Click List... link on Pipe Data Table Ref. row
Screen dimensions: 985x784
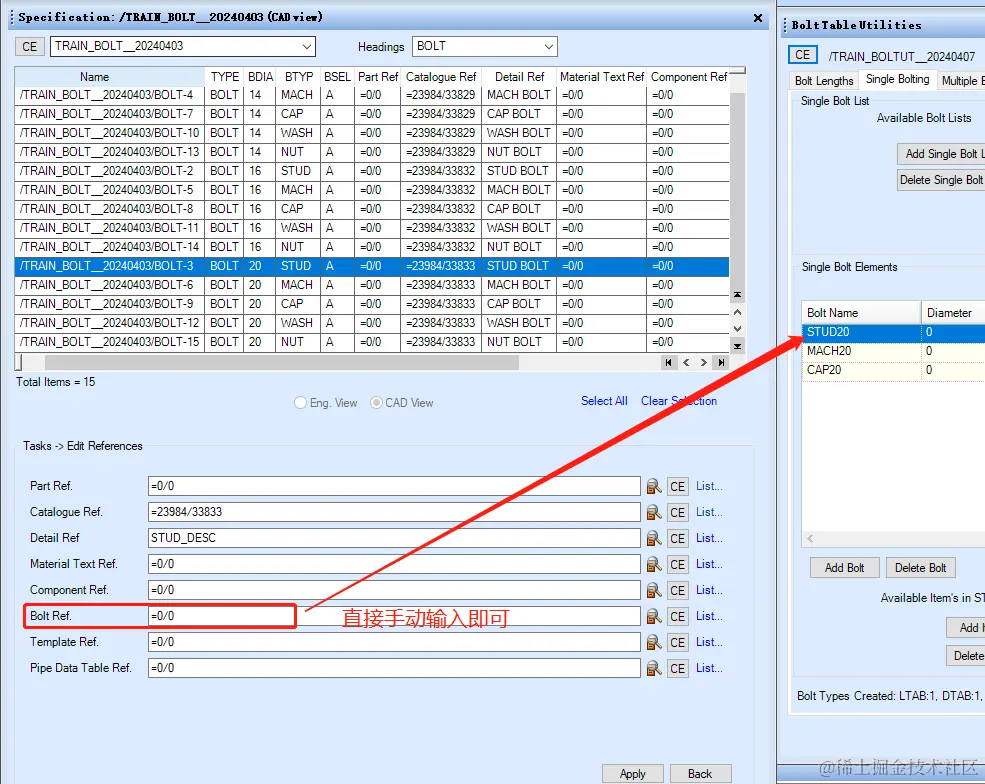[x=709, y=668]
